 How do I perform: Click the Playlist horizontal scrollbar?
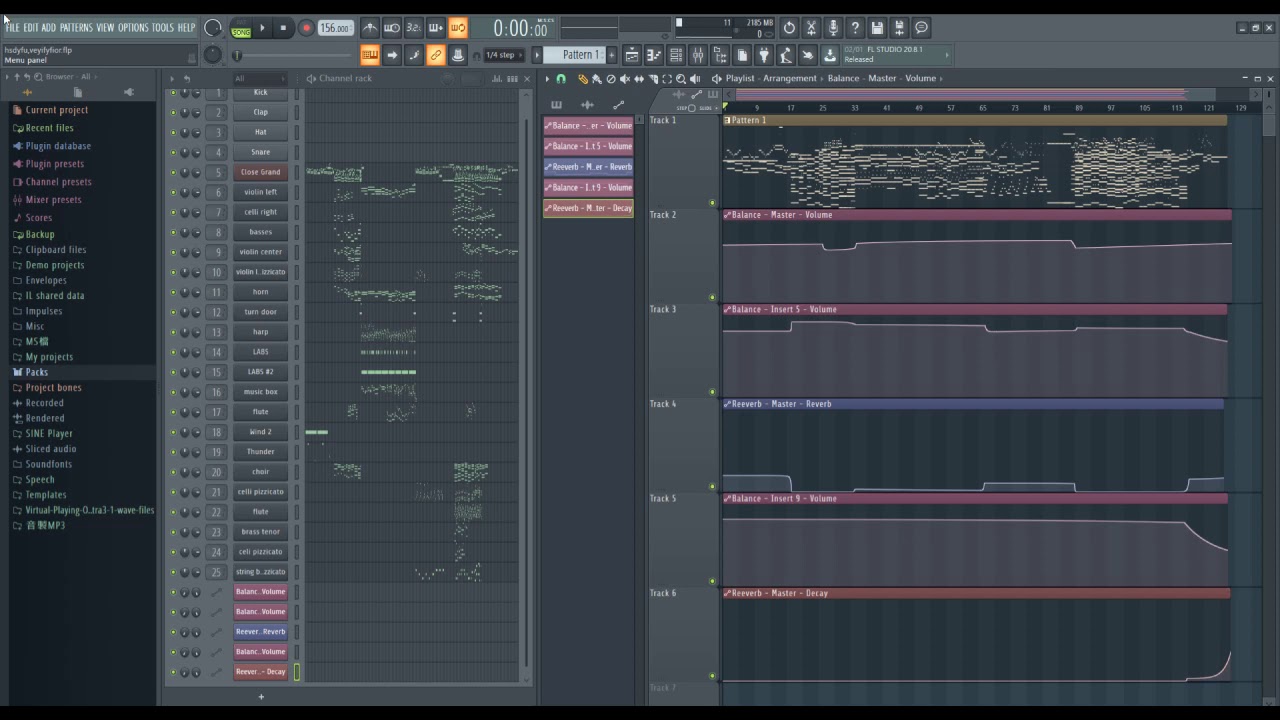(x=960, y=94)
